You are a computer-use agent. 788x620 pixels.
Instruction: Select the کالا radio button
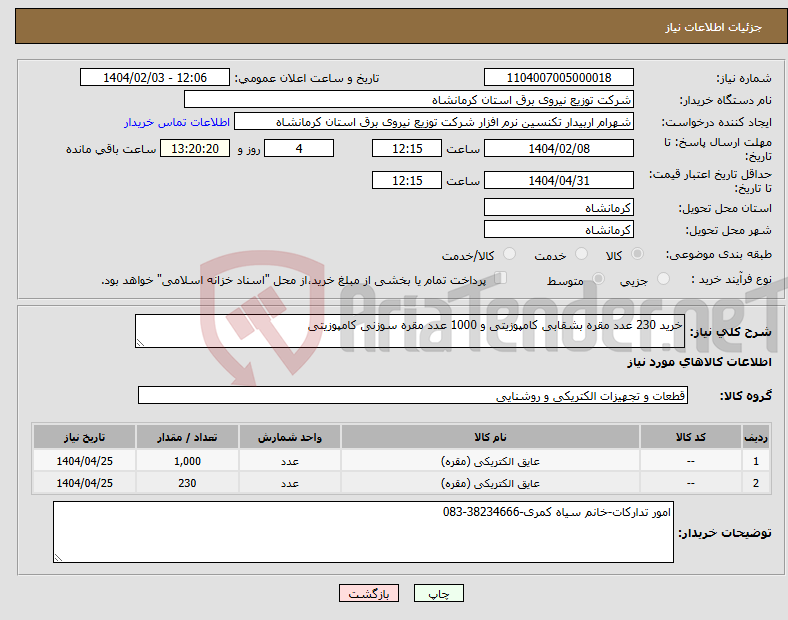tap(637, 254)
